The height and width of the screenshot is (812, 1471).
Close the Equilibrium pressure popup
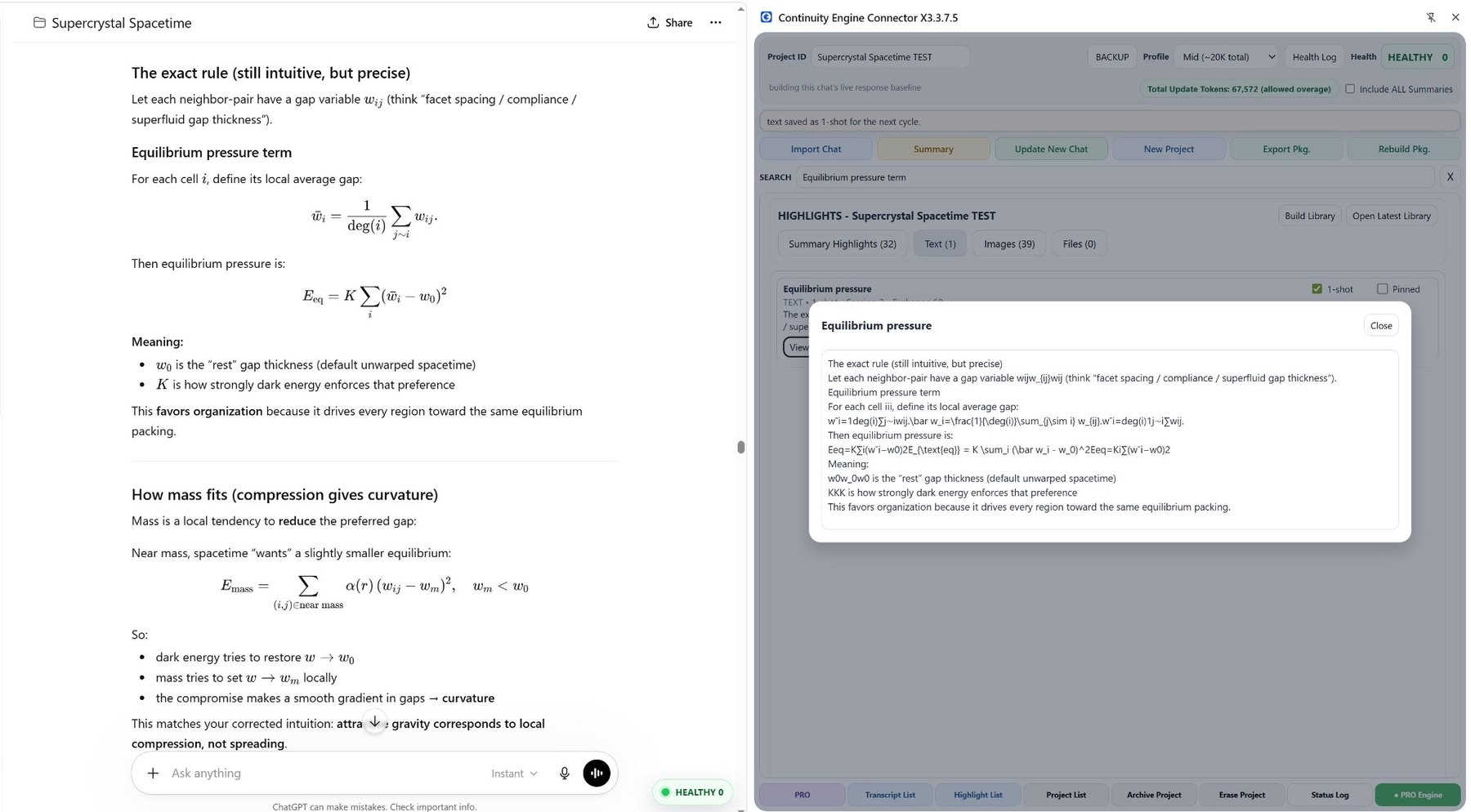point(1381,325)
